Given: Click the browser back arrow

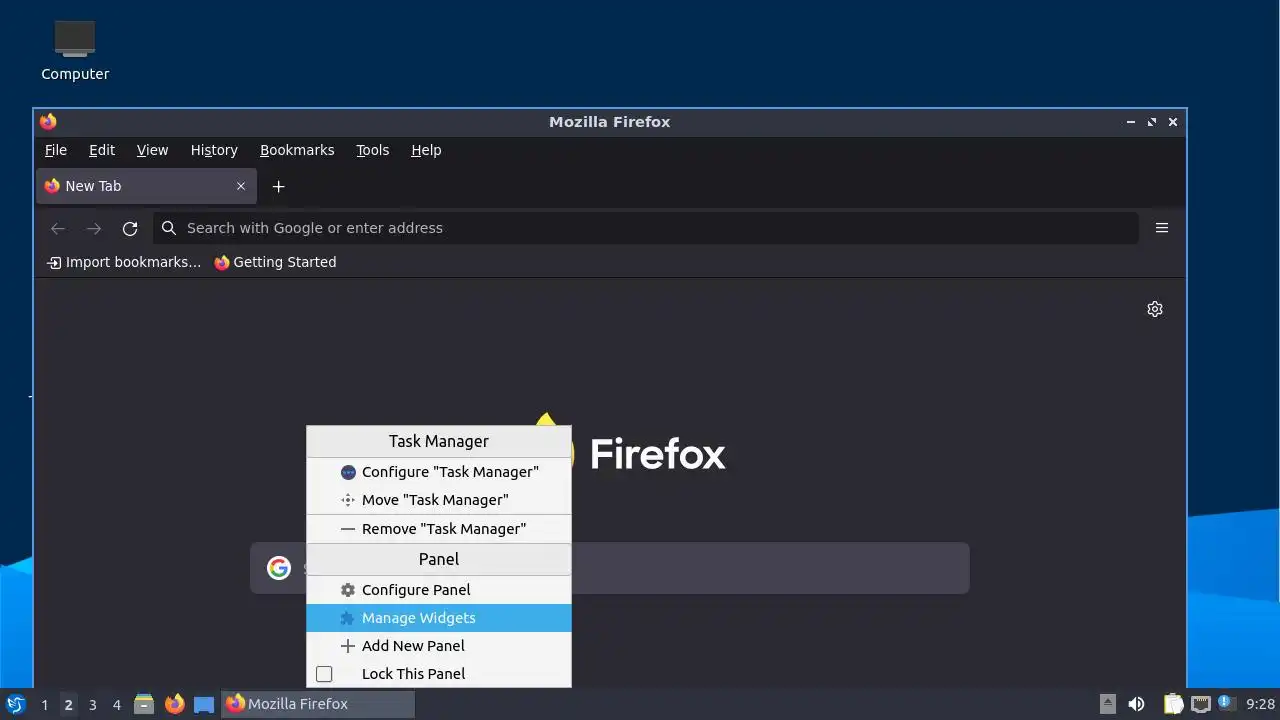Looking at the screenshot, I should (58, 228).
